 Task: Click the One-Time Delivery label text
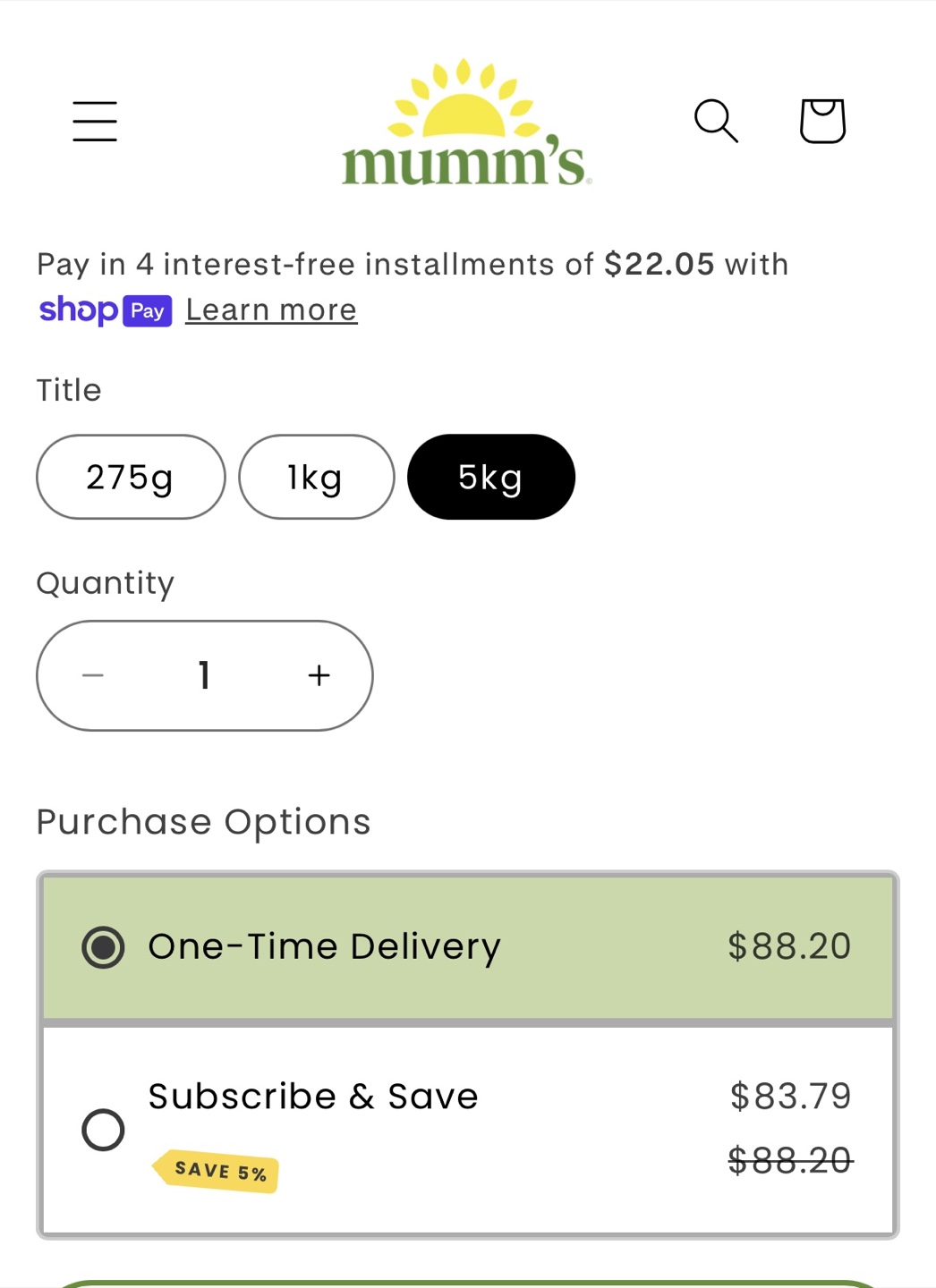tap(324, 947)
